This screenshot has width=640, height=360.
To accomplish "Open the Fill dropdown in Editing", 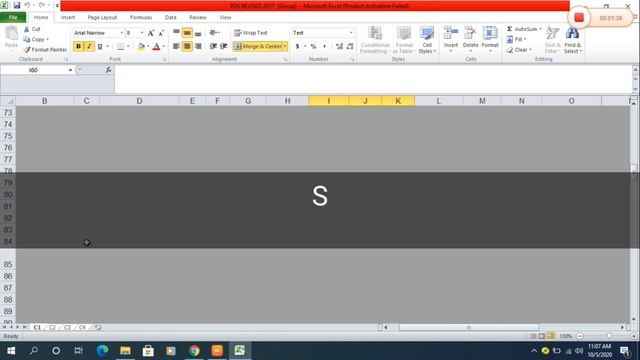I will (x=516, y=39).
